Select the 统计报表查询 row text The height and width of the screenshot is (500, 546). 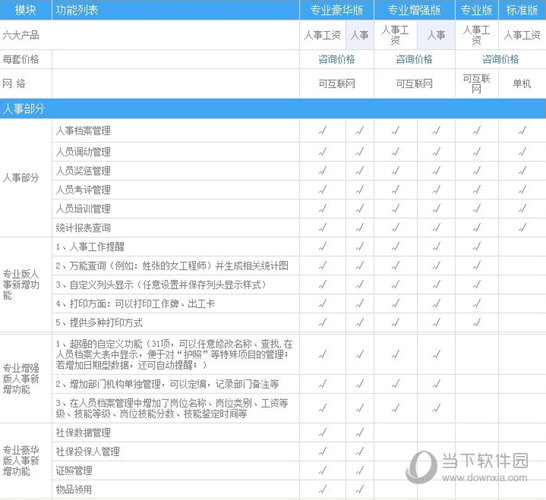coord(83,228)
